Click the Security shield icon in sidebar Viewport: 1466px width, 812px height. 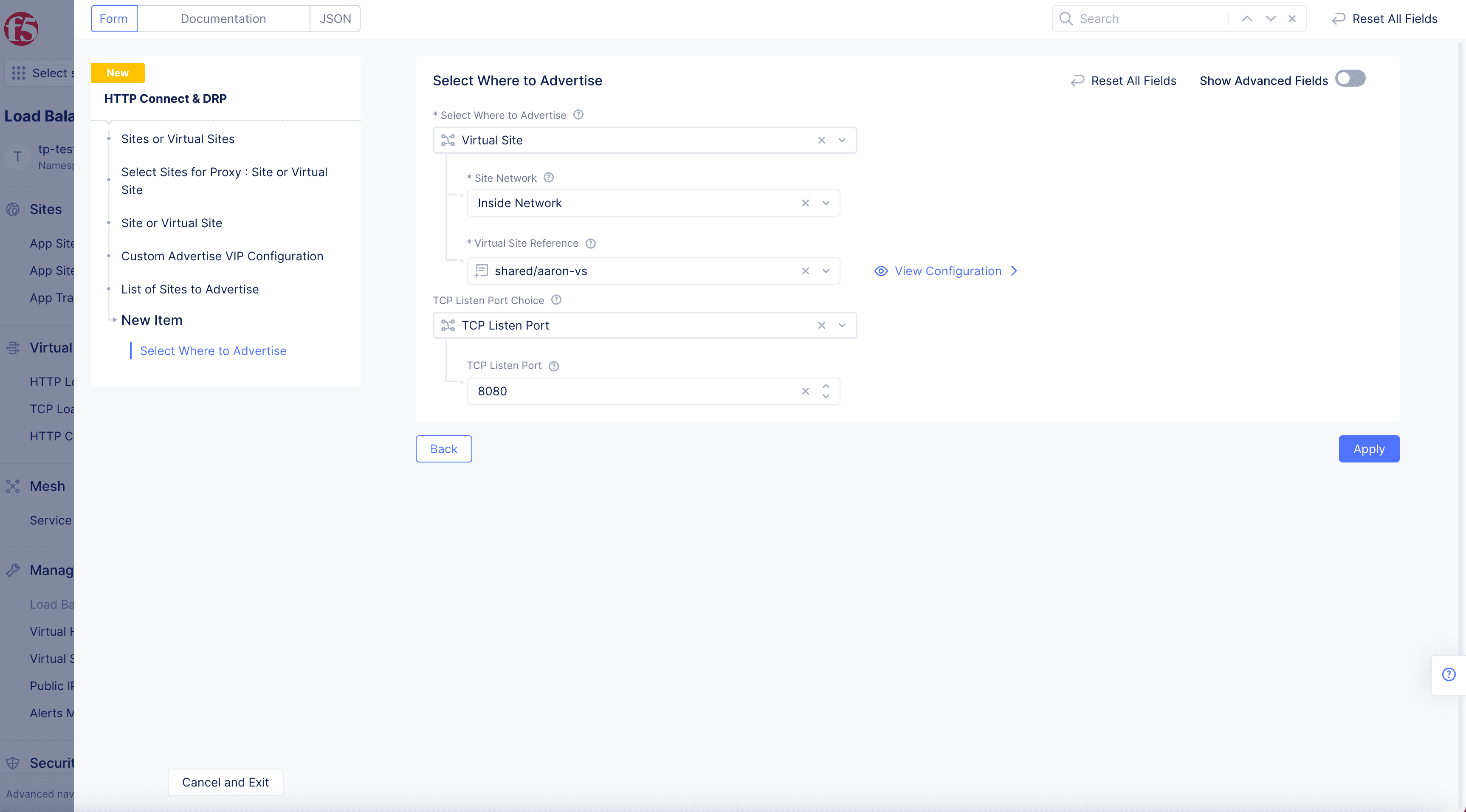pyautogui.click(x=12, y=763)
